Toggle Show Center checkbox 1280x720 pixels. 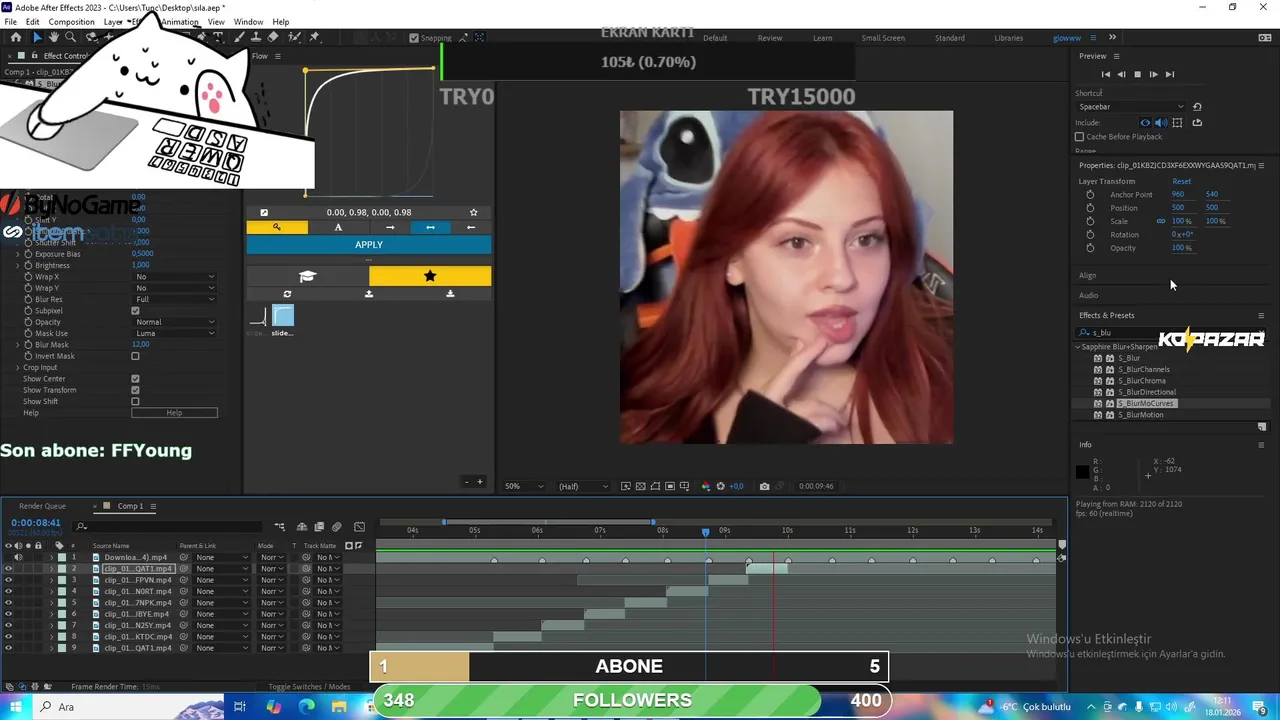[x=135, y=379]
